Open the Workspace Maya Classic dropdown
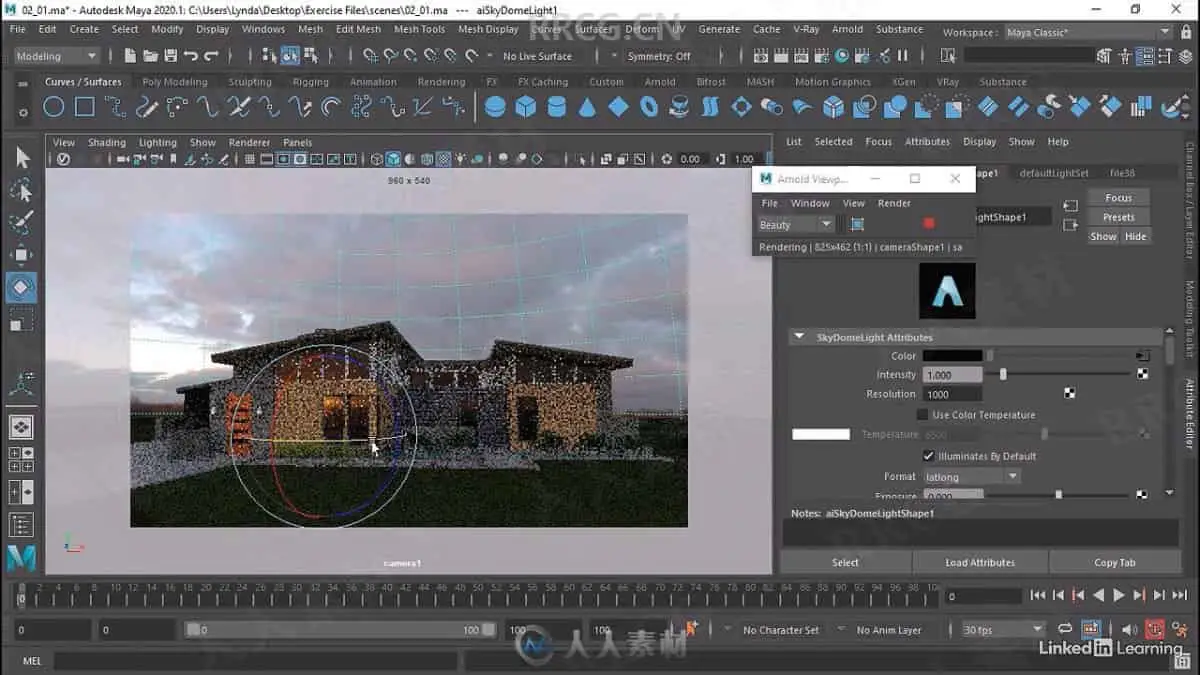The image size is (1200, 675). 1088,32
